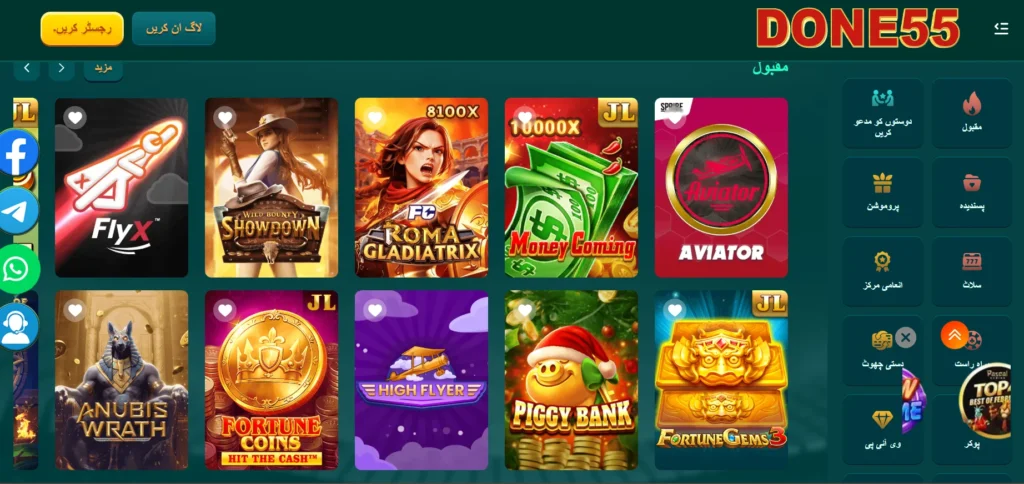Image resolution: width=1024 pixels, height=484 pixels.
Task: Open the Facebook social icon
Action: (17, 152)
